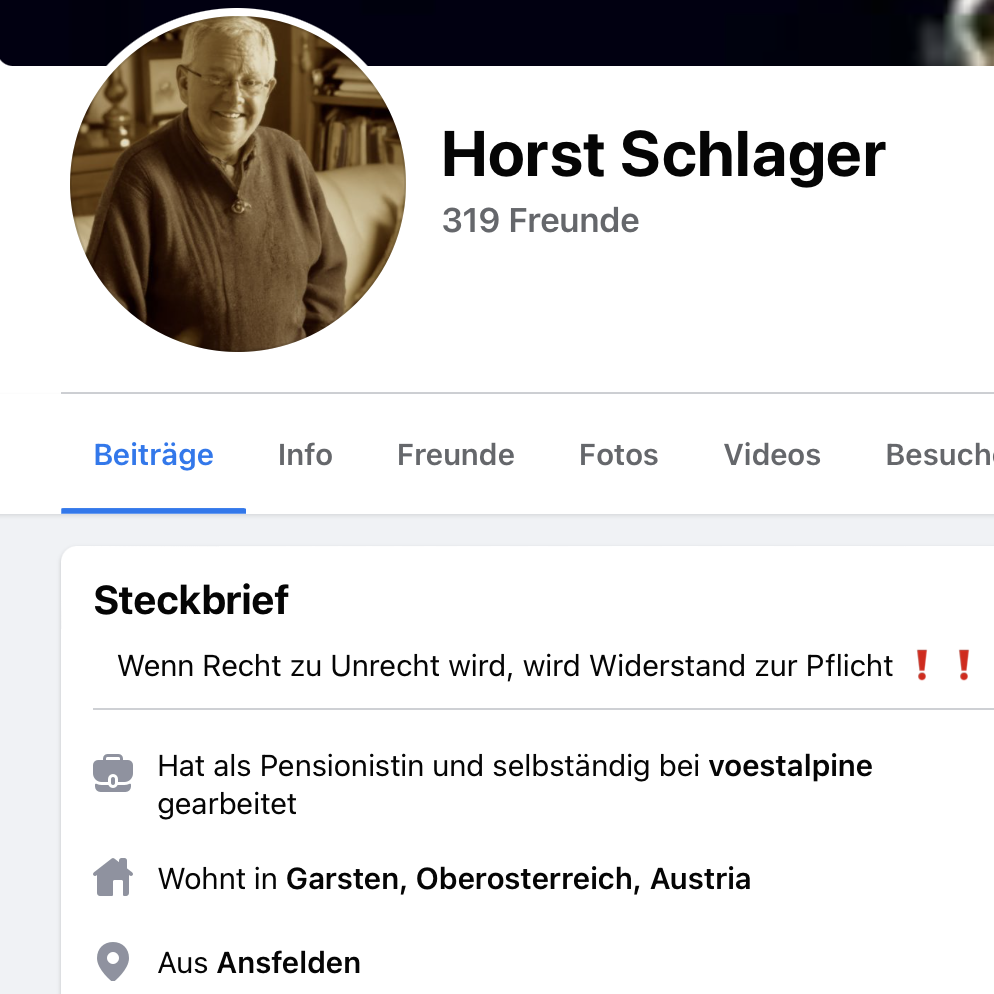This screenshot has width=994, height=994.
Task: Open the Besuche tab
Action: point(939,455)
